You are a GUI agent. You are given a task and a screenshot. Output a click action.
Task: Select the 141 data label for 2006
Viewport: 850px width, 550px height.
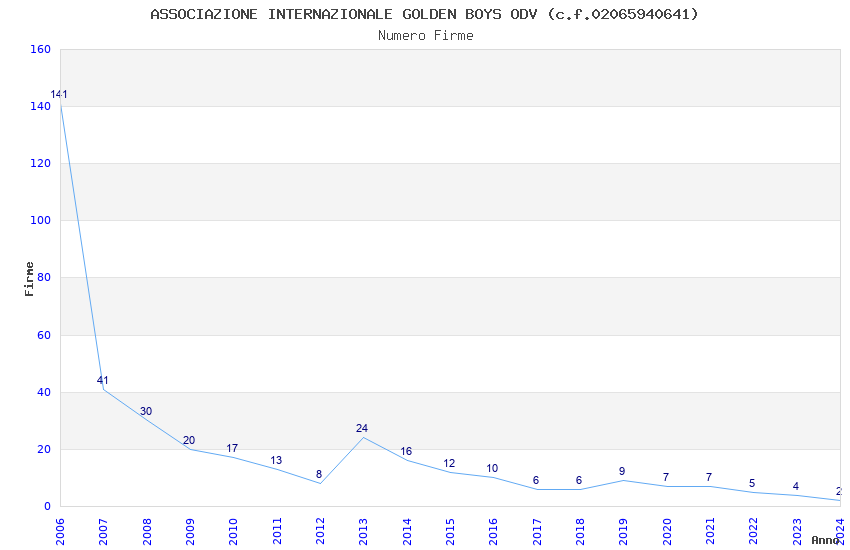59,94
